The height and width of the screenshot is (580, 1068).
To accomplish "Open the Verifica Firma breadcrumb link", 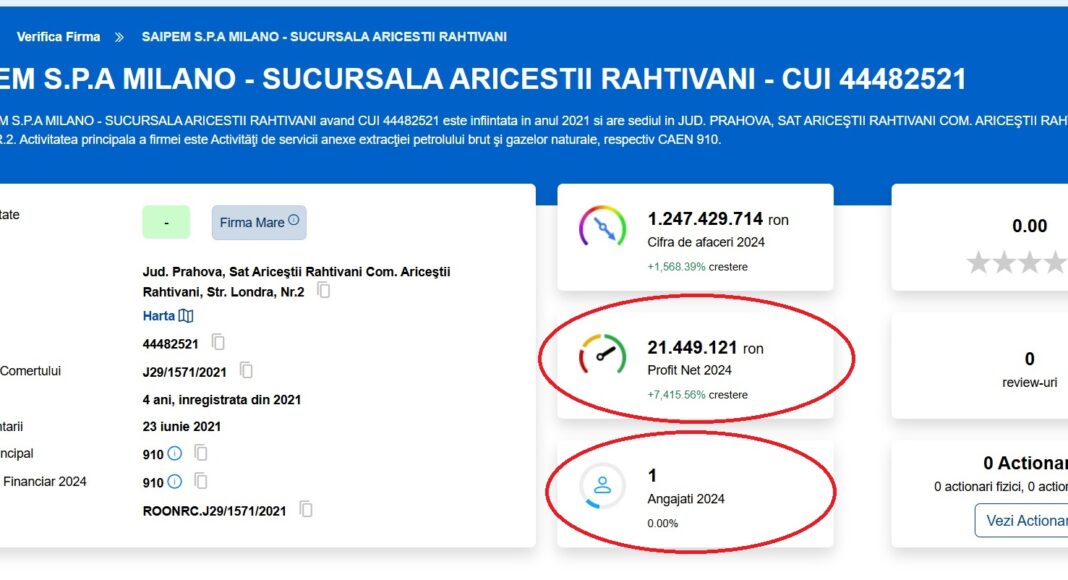I will tap(59, 37).
